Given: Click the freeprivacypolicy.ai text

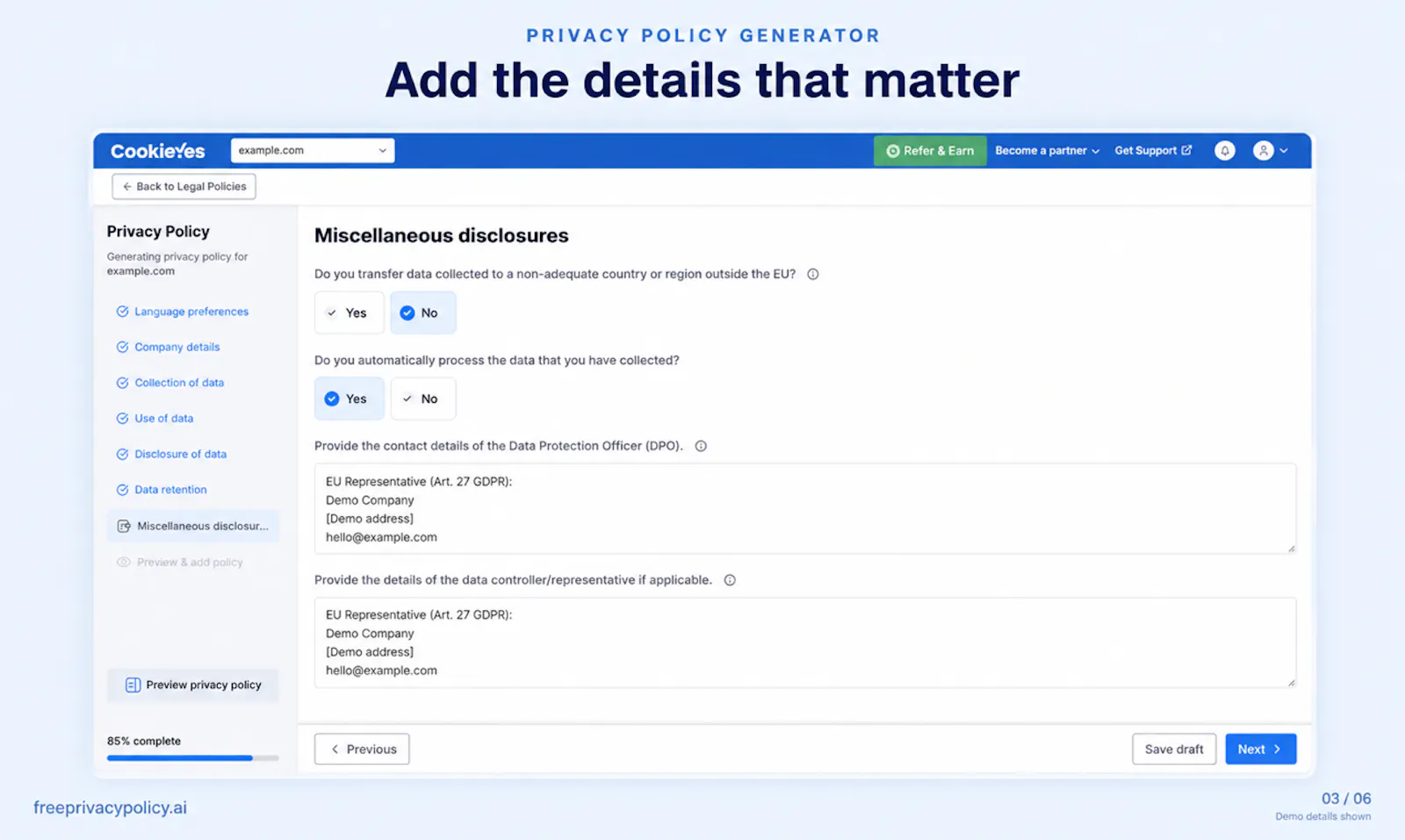Looking at the screenshot, I should tap(110, 808).
